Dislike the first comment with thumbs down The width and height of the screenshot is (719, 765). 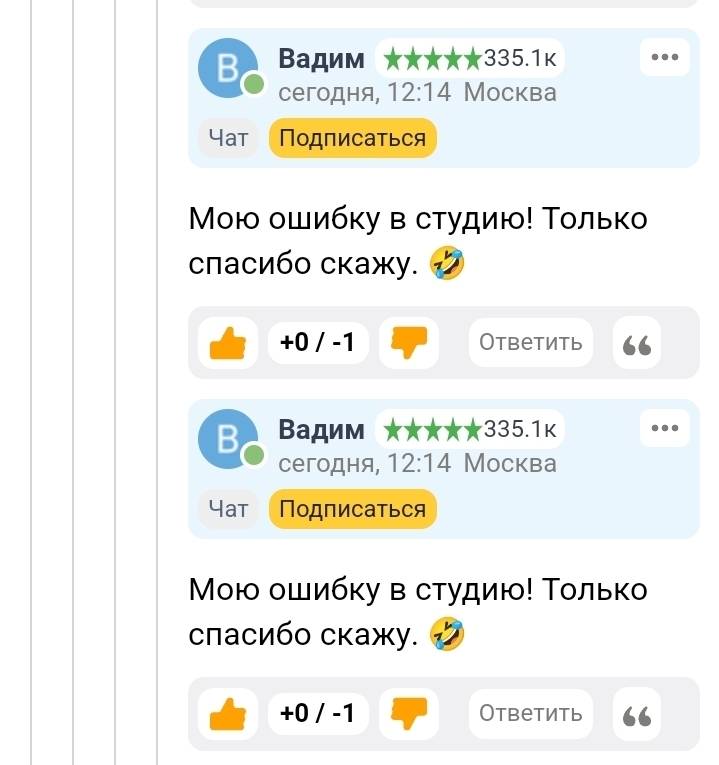408,343
